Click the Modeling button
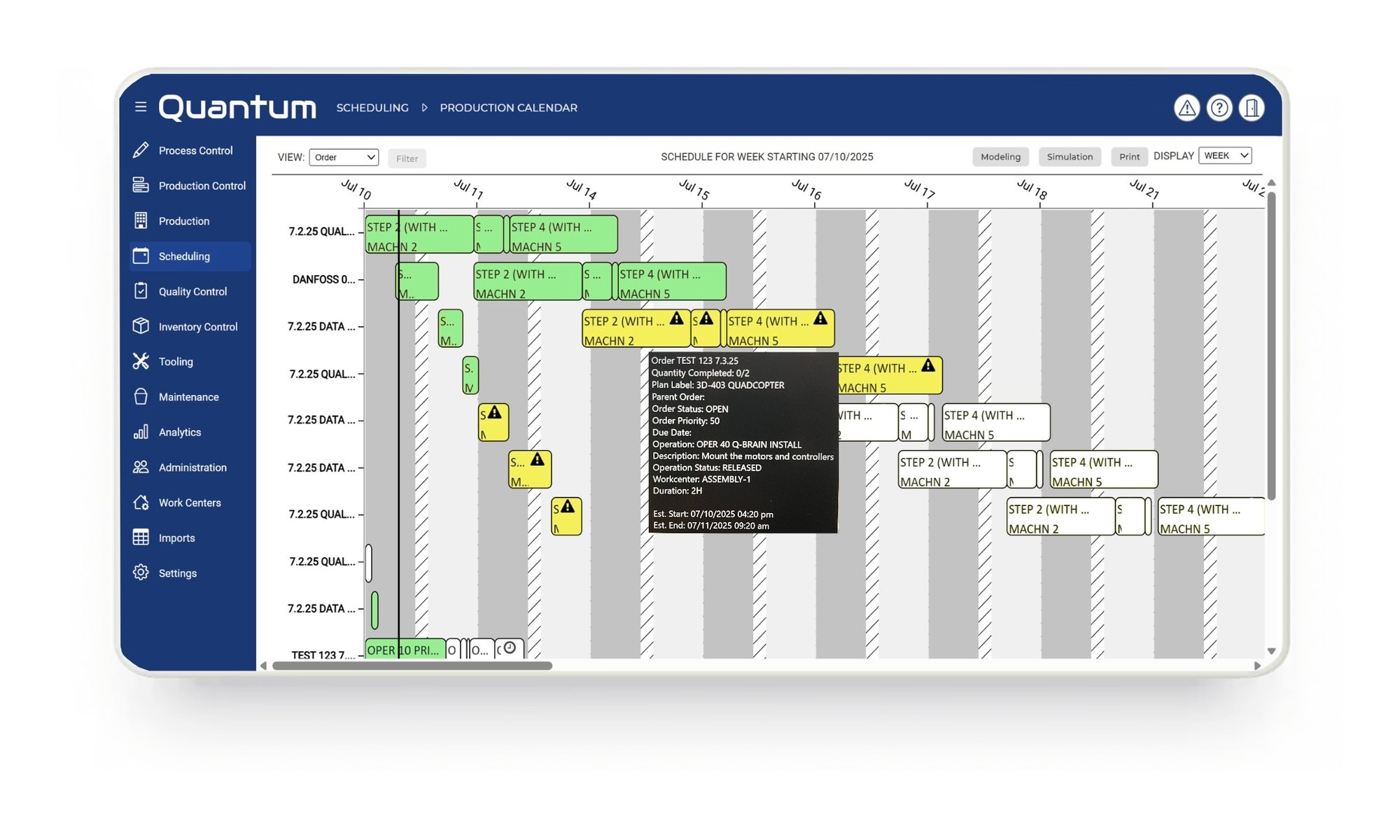 (1000, 156)
